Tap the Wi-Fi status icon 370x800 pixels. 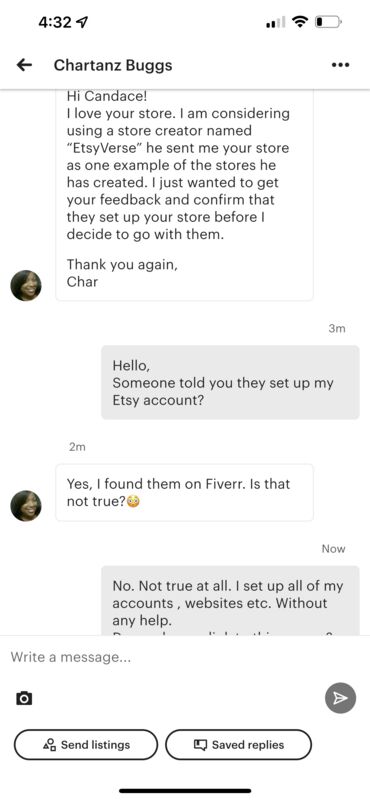pyautogui.click(x=300, y=22)
